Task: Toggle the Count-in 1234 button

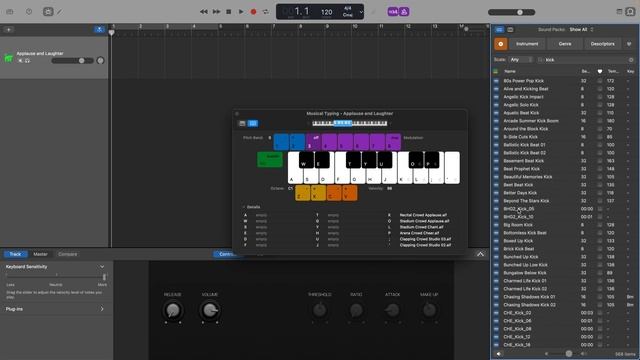Action: pyautogui.click(x=393, y=12)
